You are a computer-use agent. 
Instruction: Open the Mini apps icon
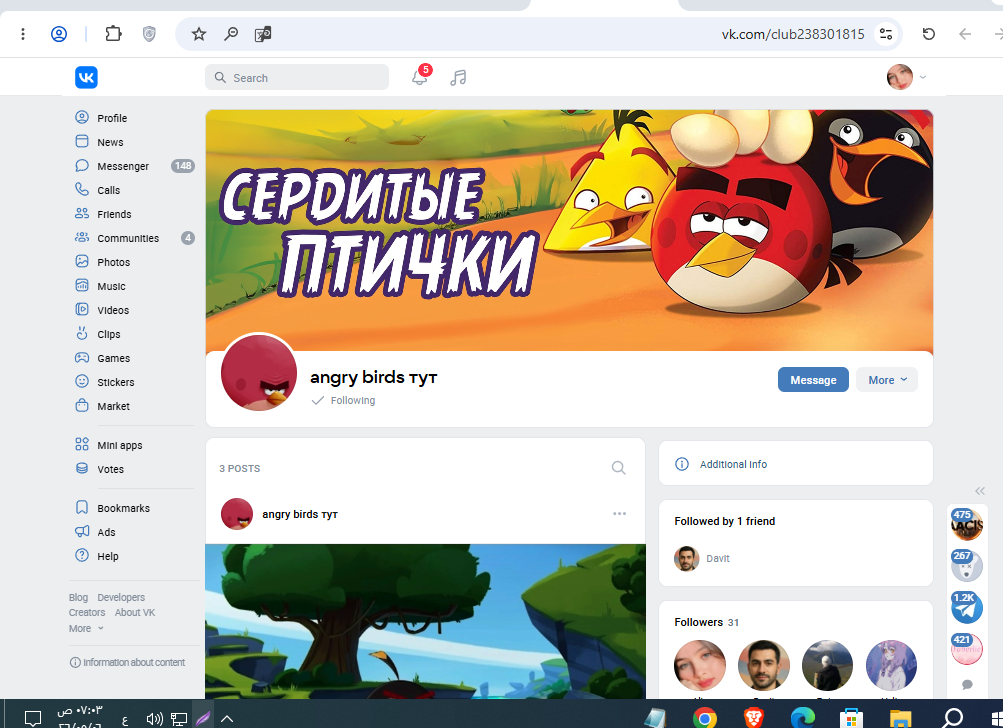(82, 445)
